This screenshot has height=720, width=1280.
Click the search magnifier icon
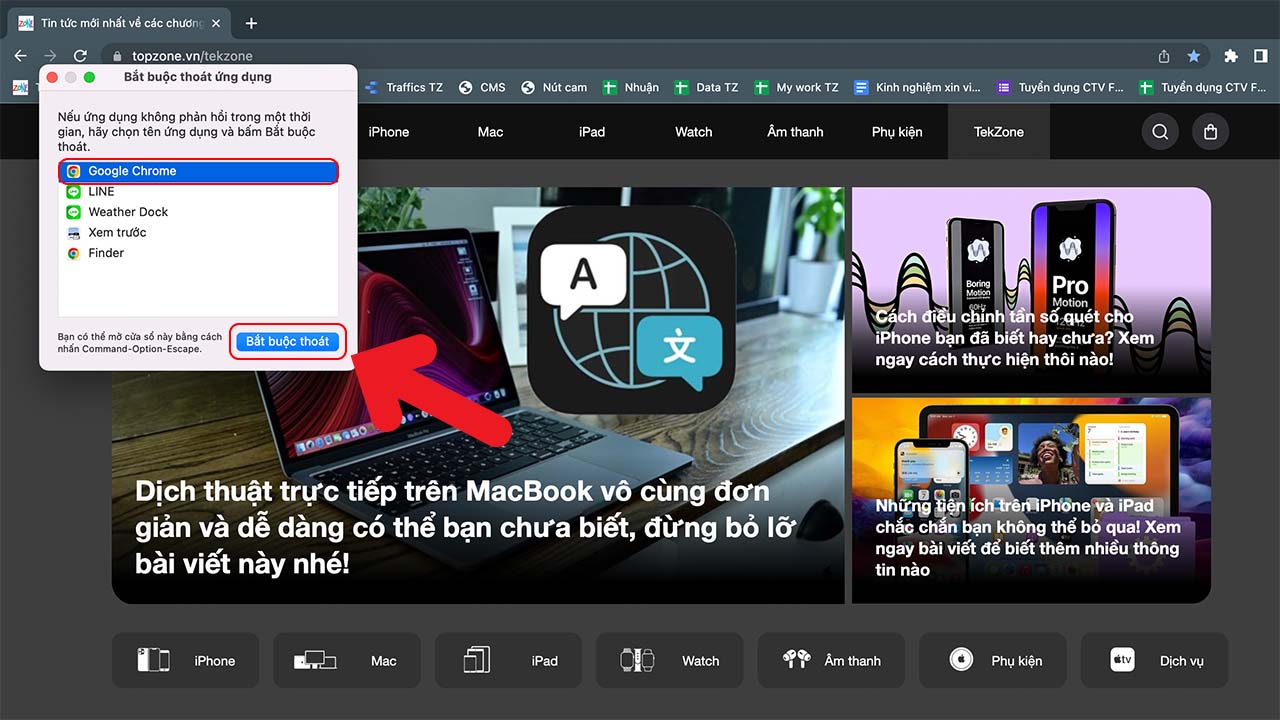[x=1160, y=132]
